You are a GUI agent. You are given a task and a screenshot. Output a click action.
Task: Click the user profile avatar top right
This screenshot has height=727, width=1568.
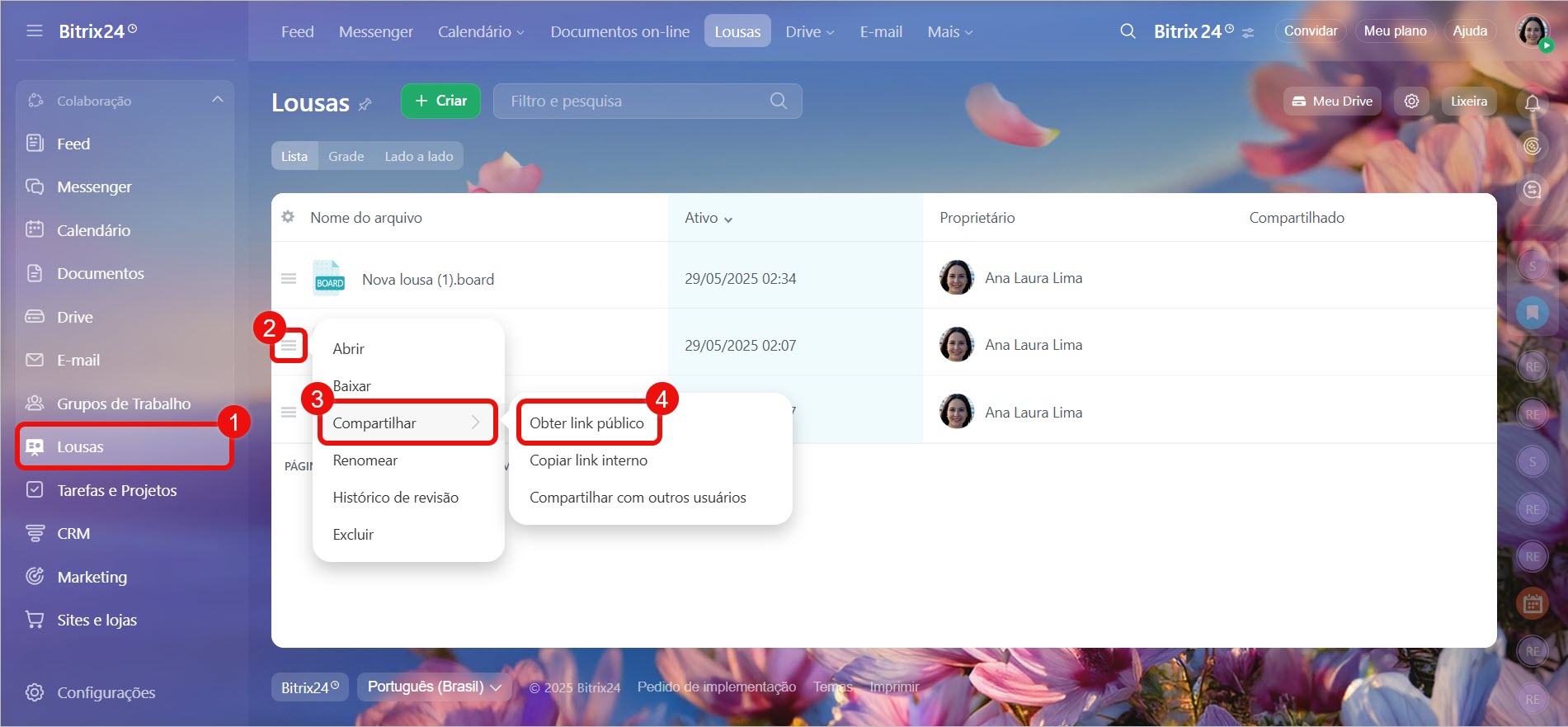(x=1533, y=31)
